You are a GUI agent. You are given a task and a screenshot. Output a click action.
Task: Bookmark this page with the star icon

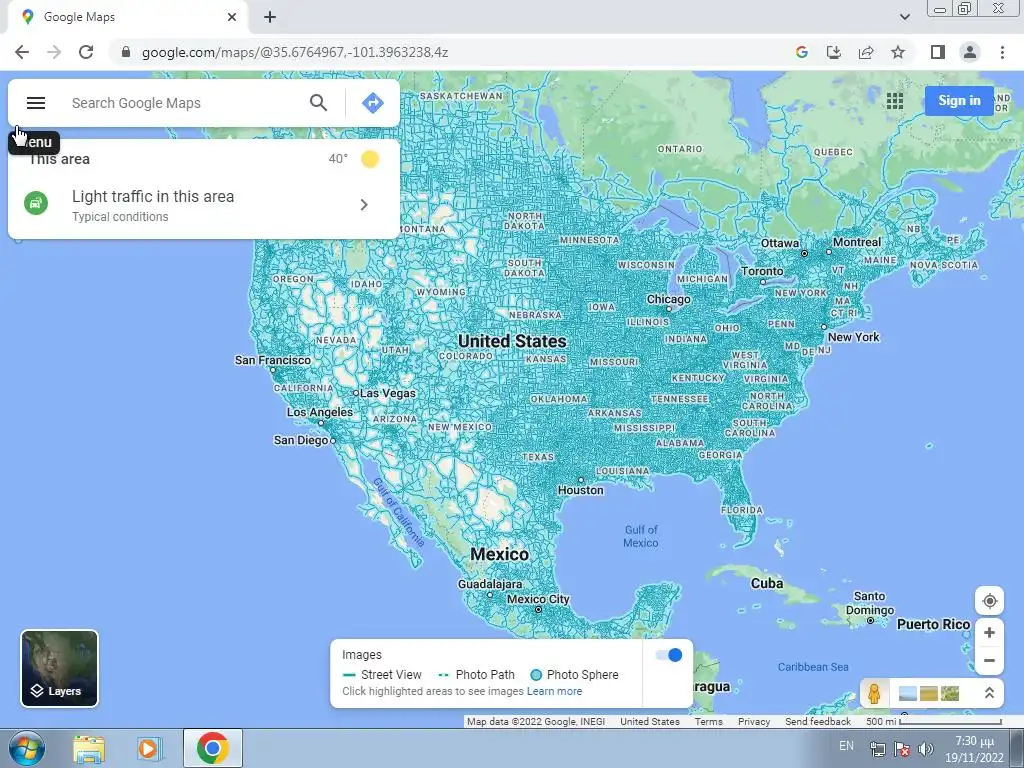(898, 52)
